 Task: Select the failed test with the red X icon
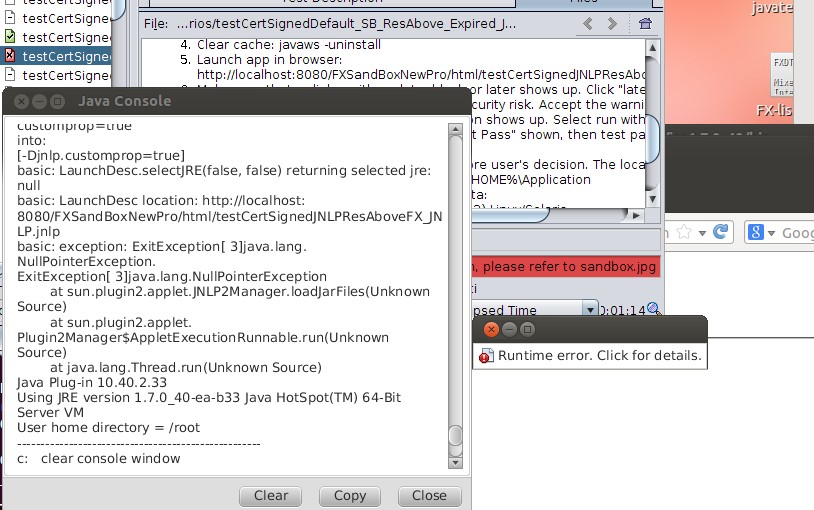click(9, 56)
